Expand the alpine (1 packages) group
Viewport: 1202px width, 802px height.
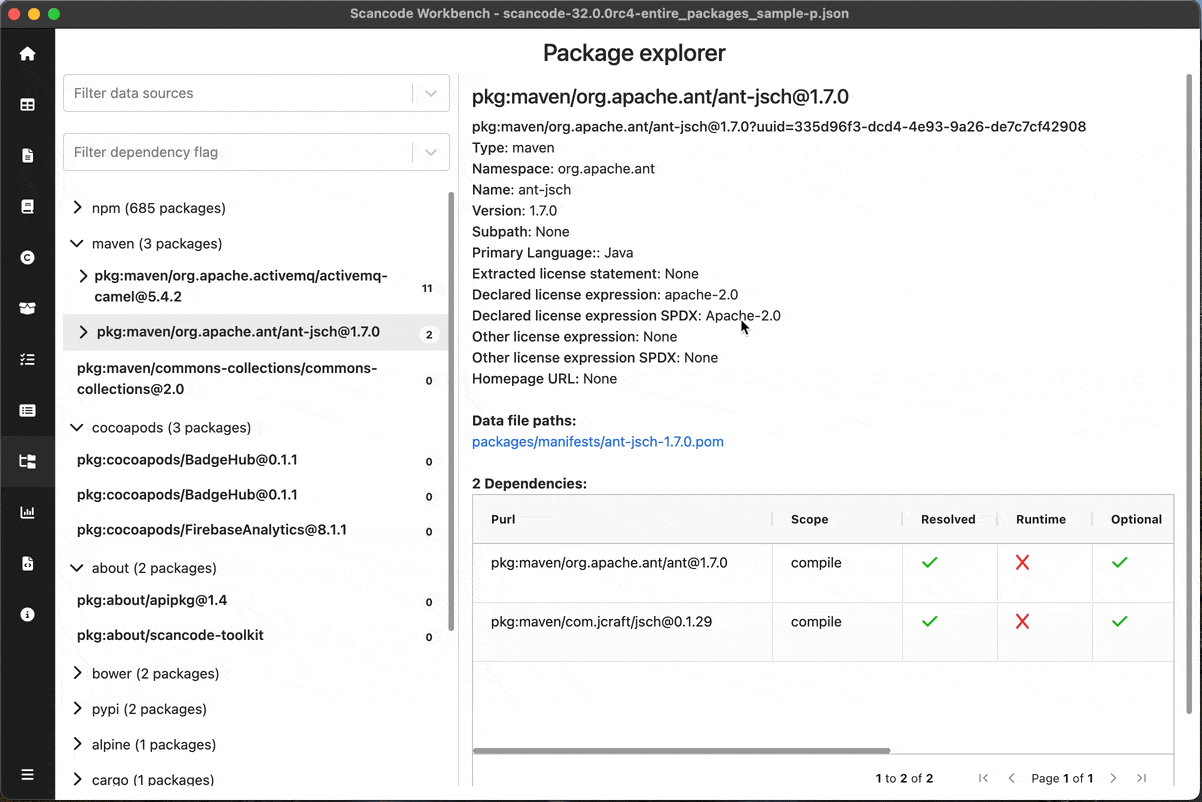(x=78, y=744)
